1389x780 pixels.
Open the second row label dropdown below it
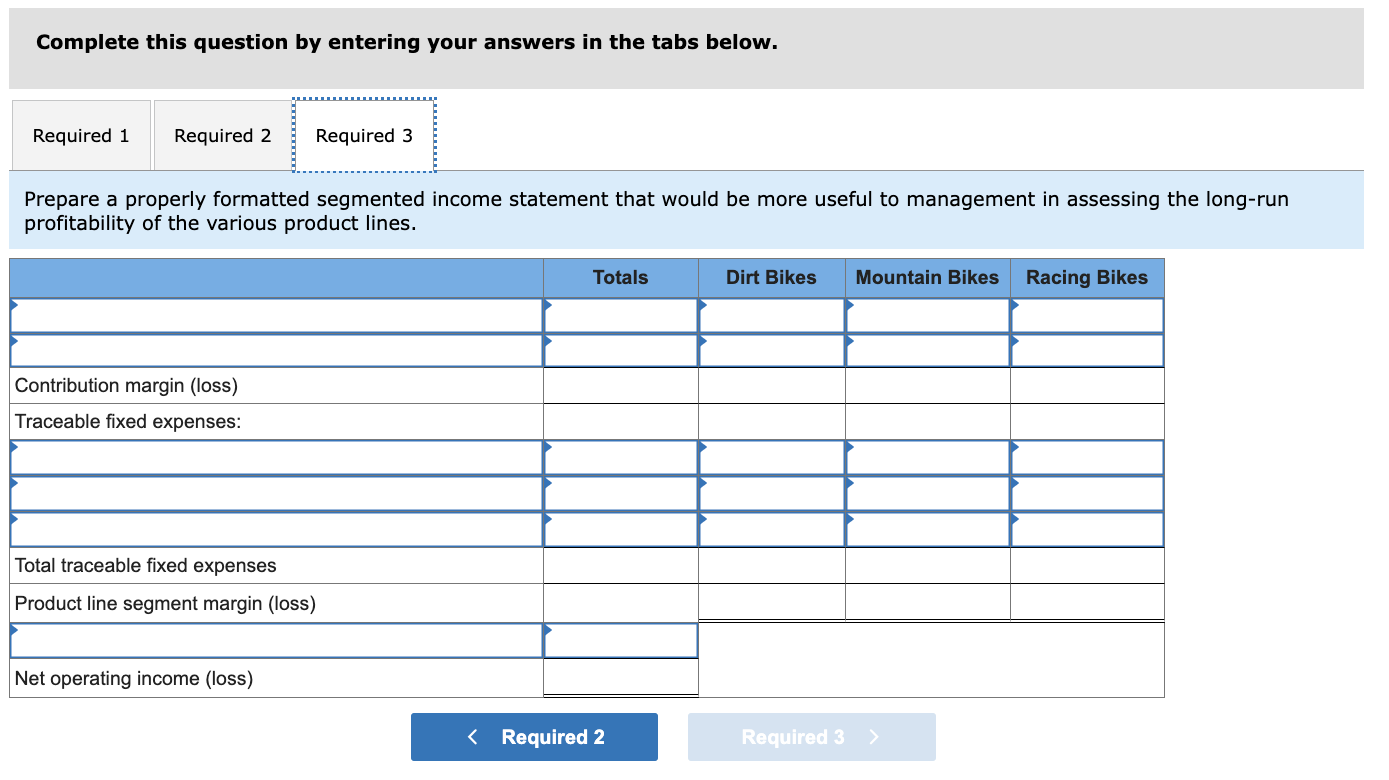coord(275,350)
